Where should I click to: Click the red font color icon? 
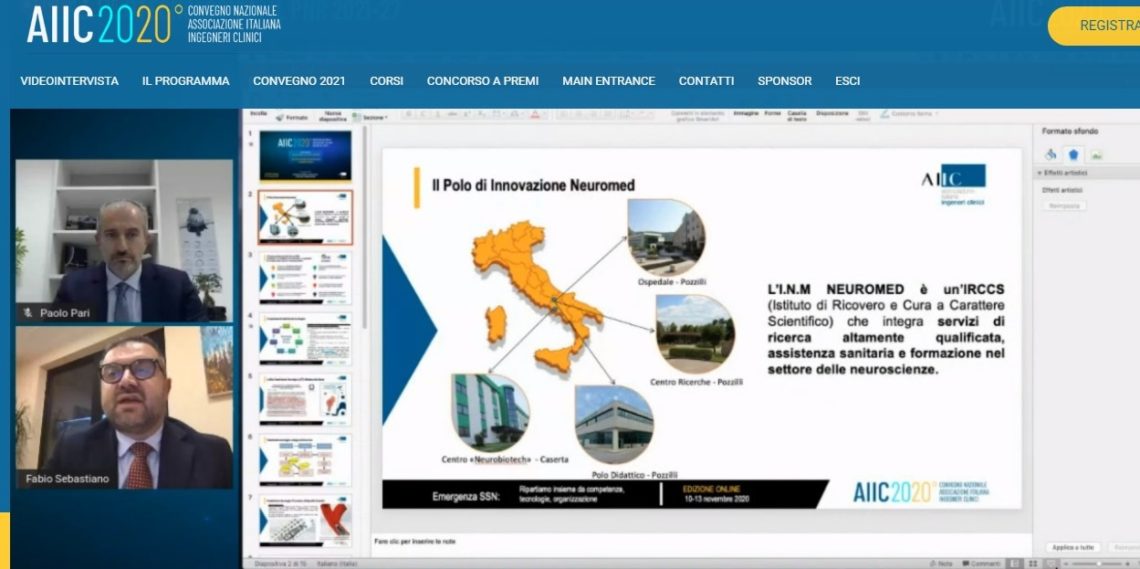tap(535, 114)
